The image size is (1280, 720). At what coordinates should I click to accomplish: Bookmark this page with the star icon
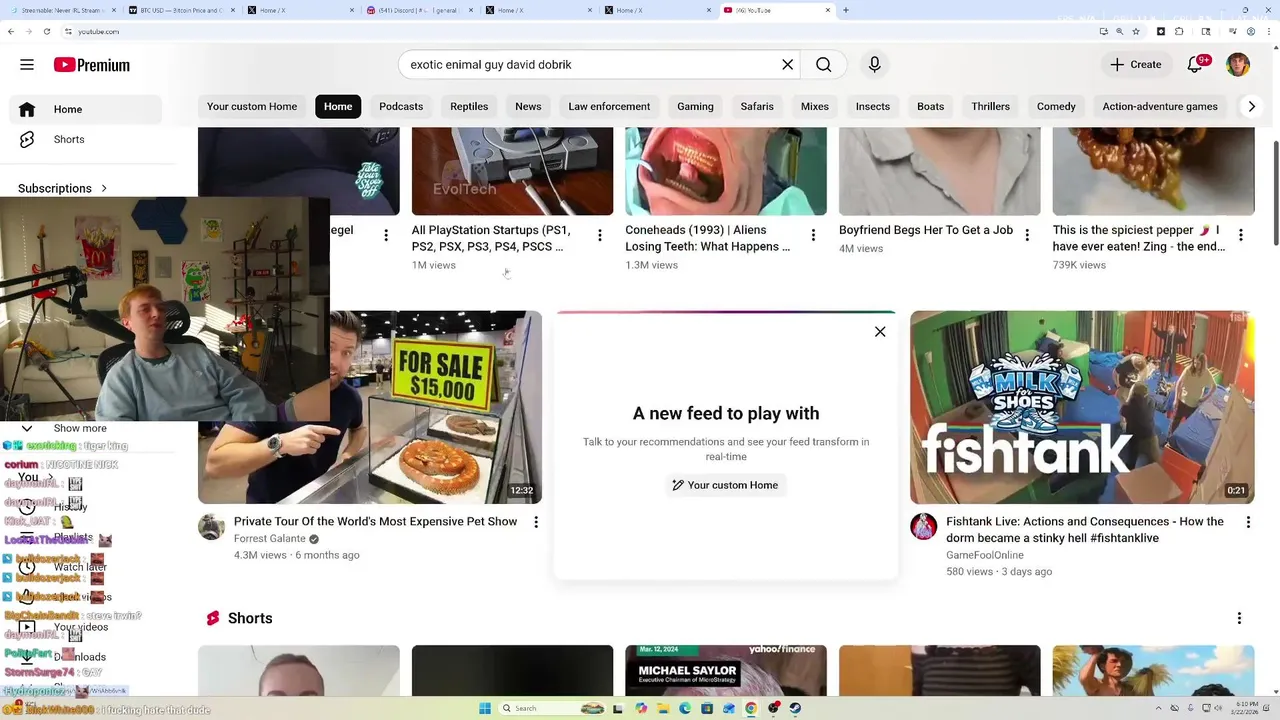pos(1135,31)
